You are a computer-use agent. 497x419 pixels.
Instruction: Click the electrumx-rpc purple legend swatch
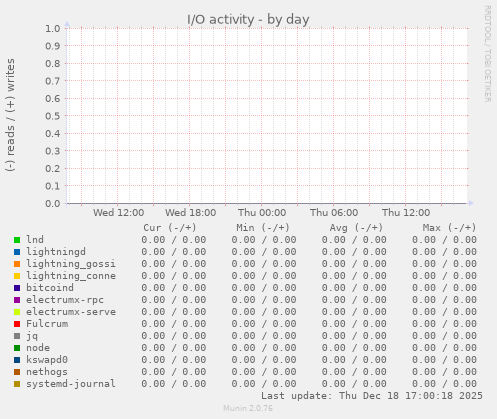17,300
